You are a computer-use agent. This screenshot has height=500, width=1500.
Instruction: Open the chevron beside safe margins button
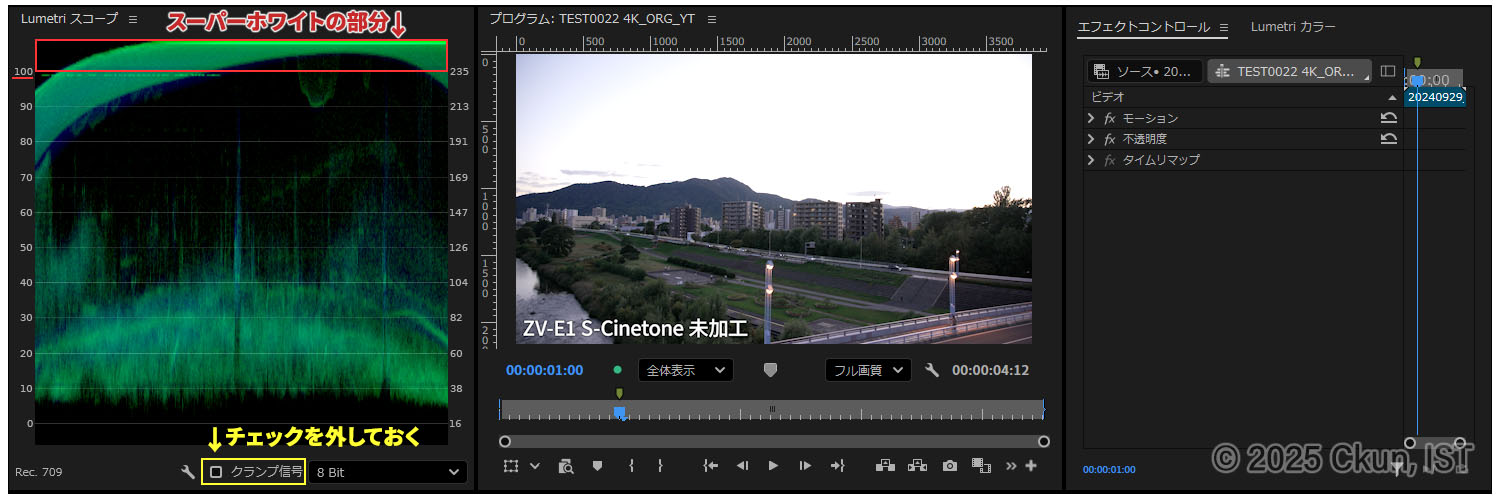[x=534, y=466]
